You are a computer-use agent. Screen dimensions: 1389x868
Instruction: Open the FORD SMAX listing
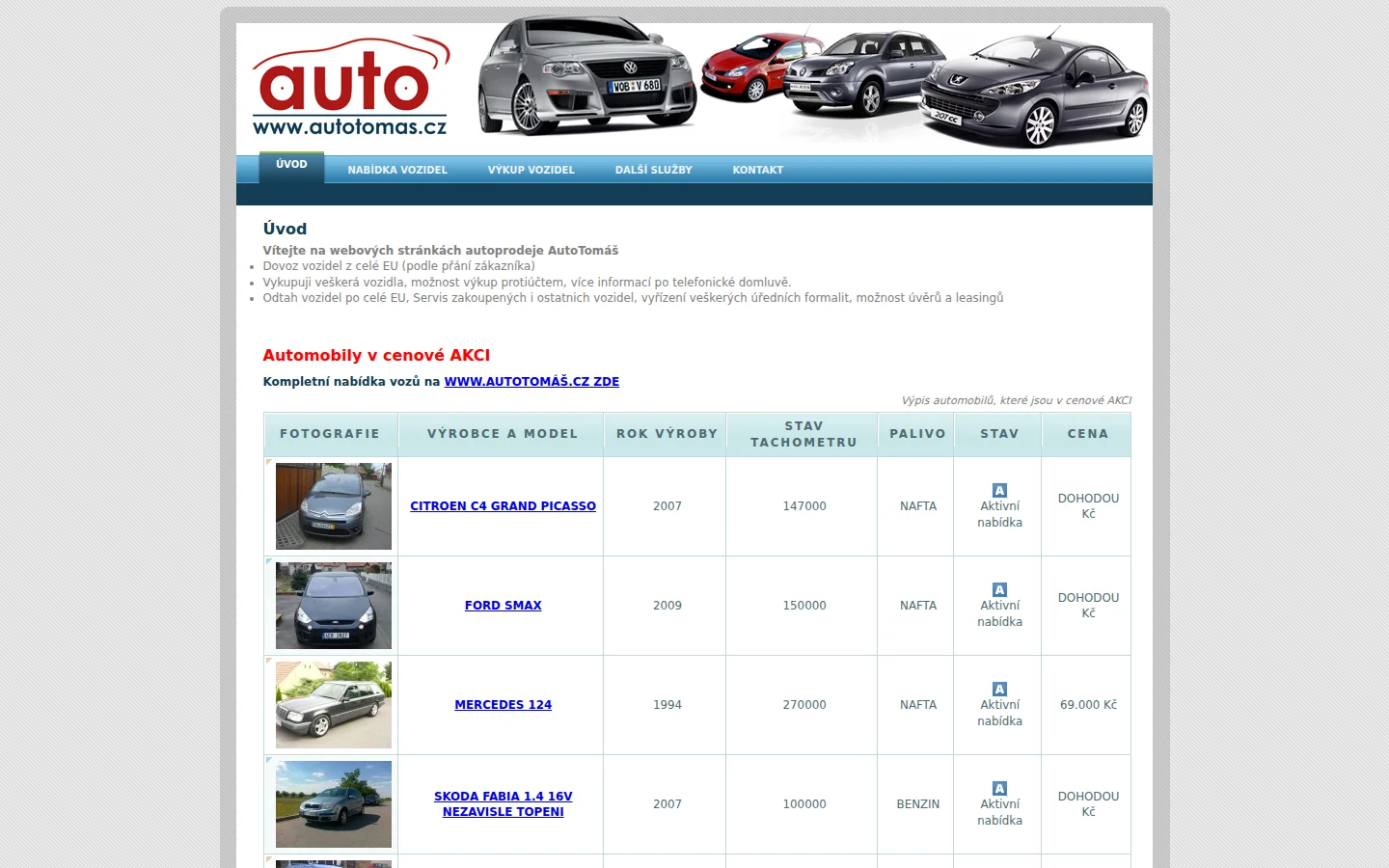503,606
